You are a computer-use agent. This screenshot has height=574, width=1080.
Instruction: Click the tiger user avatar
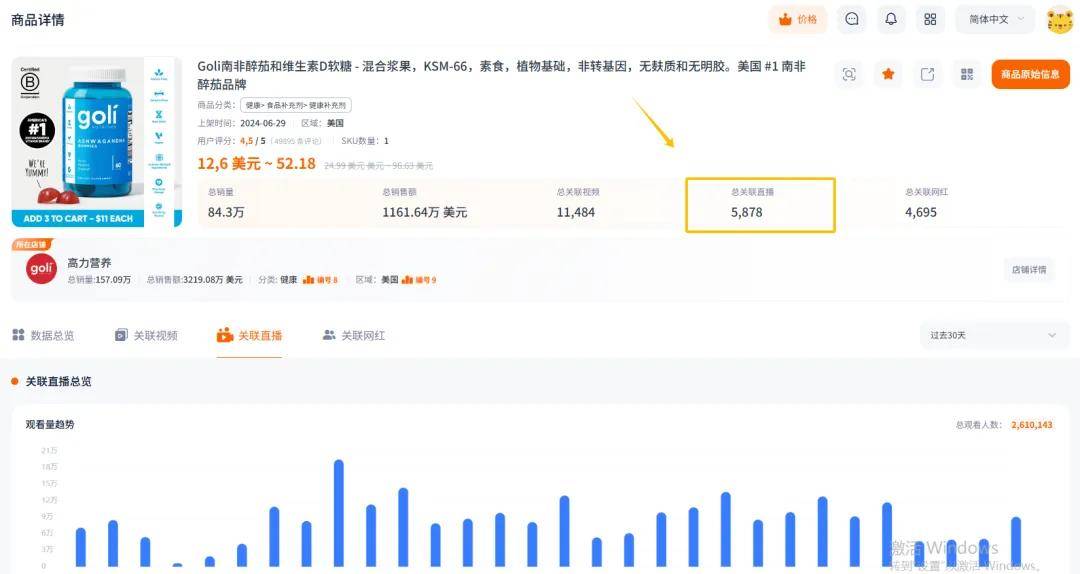pyautogui.click(x=1059, y=19)
